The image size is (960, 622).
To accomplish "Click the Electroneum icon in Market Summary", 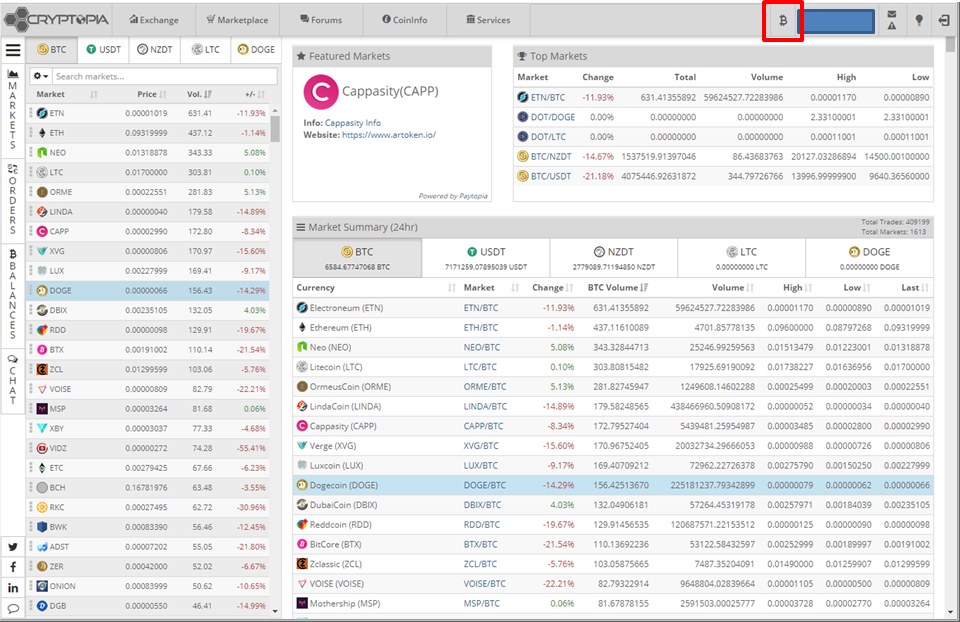I will [x=302, y=308].
